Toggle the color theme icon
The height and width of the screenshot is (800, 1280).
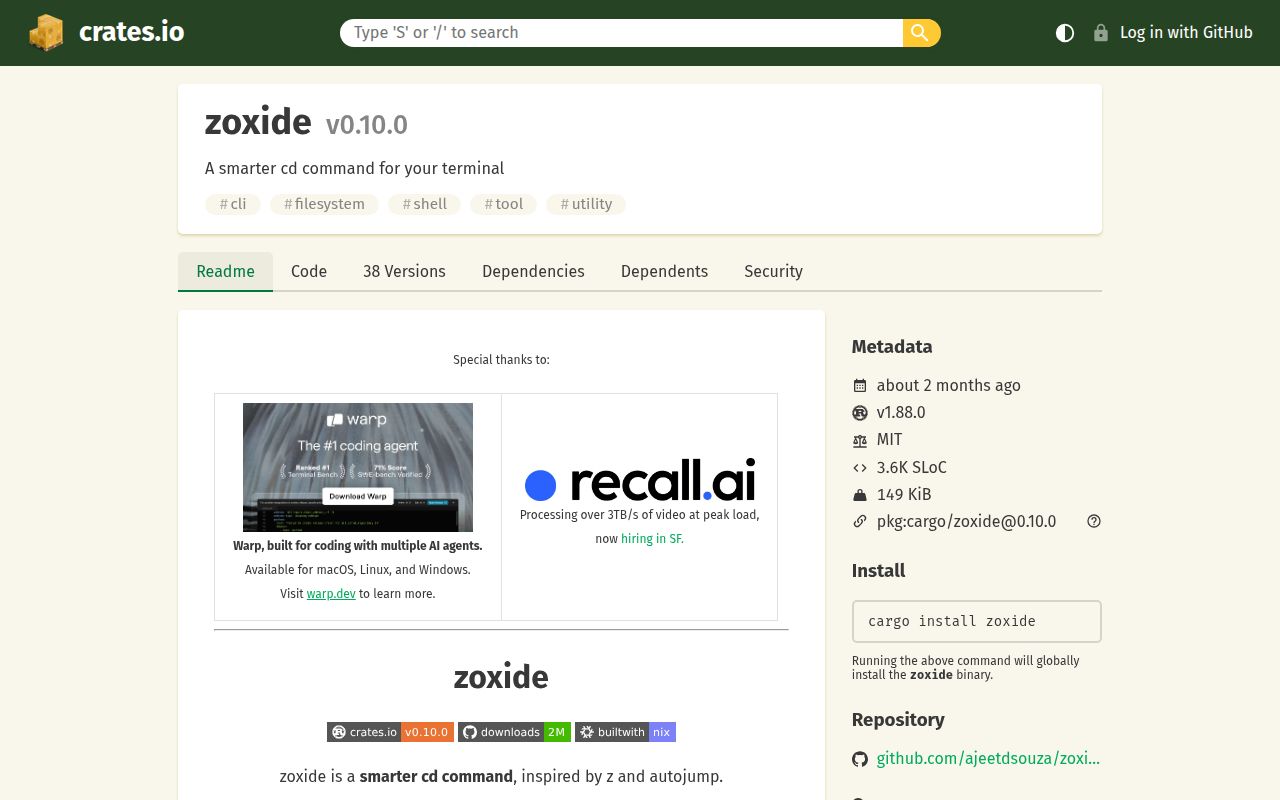(x=1065, y=33)
